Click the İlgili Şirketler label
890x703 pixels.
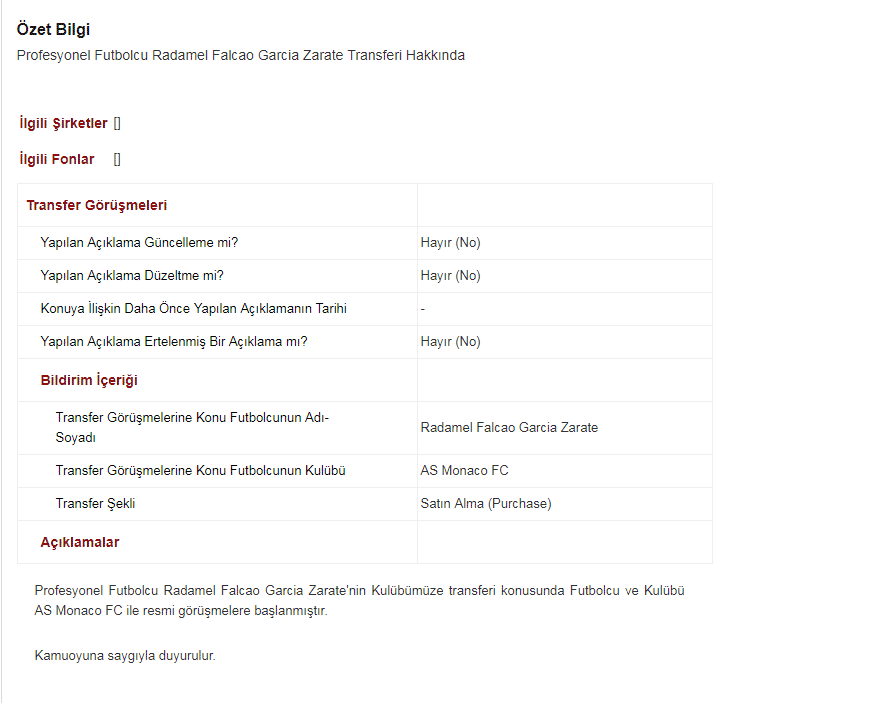pyautogui.click(x=63, y=123)
